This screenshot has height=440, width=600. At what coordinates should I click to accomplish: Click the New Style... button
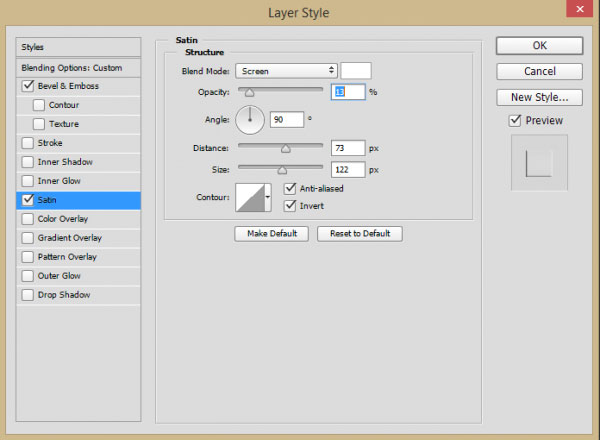click(x=540, y=97)
